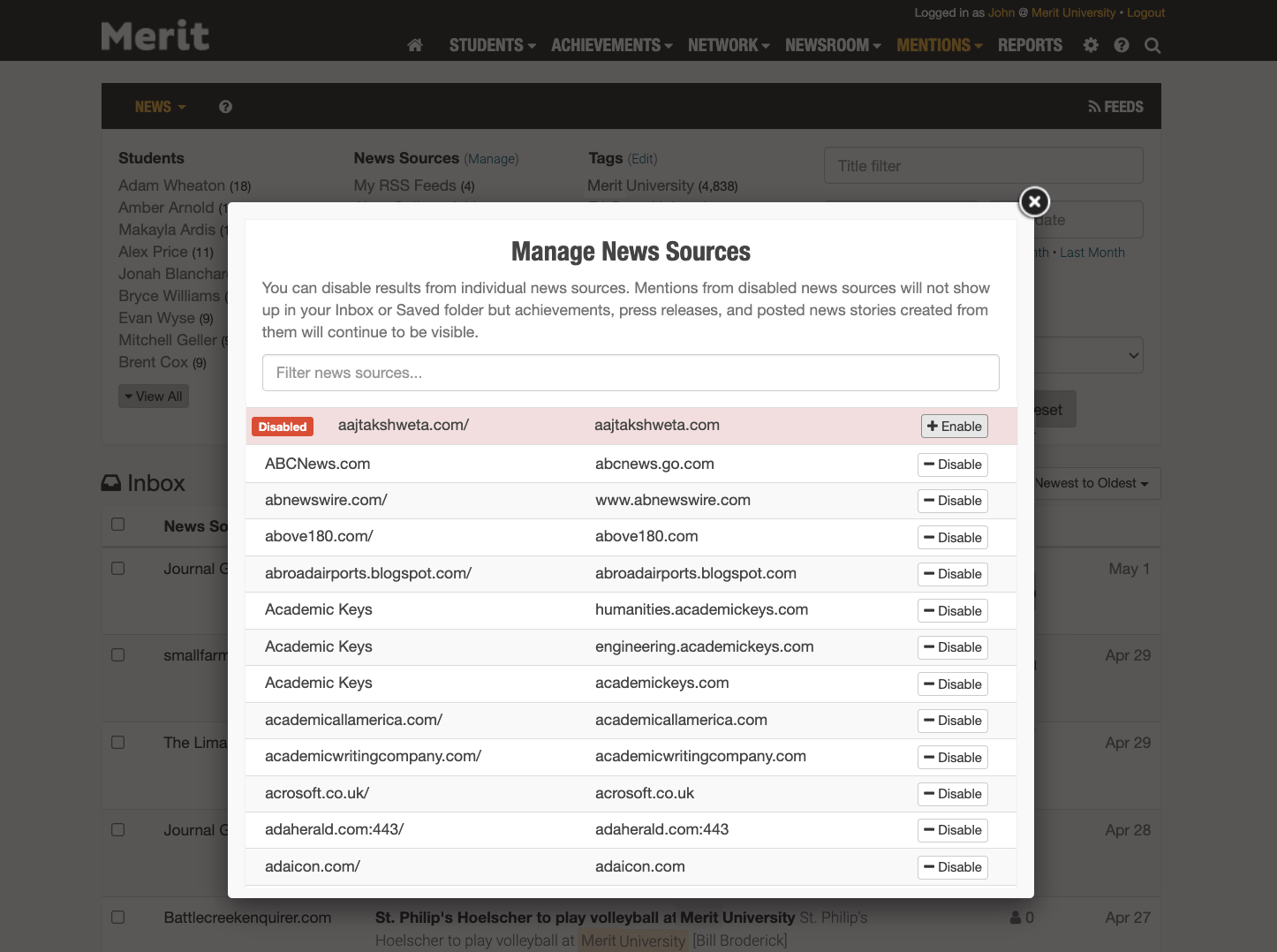Click the Home icon in the navigation bar

point(414,45)
